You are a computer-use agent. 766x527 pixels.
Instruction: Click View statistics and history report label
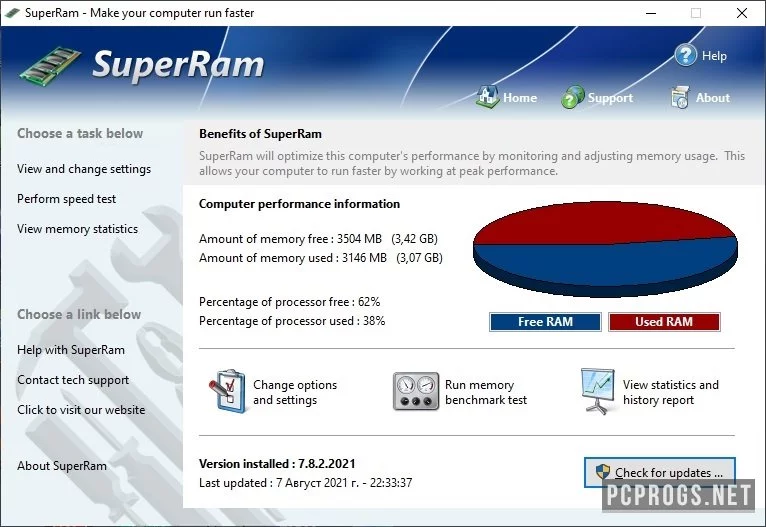point(670,392)
